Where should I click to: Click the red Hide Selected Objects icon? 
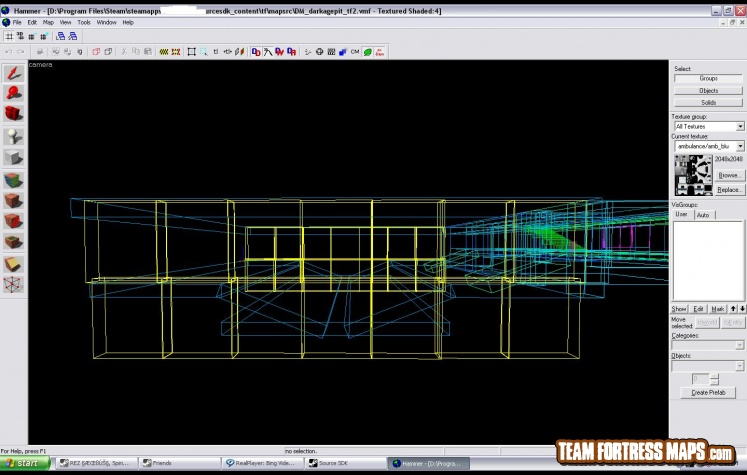96,52
